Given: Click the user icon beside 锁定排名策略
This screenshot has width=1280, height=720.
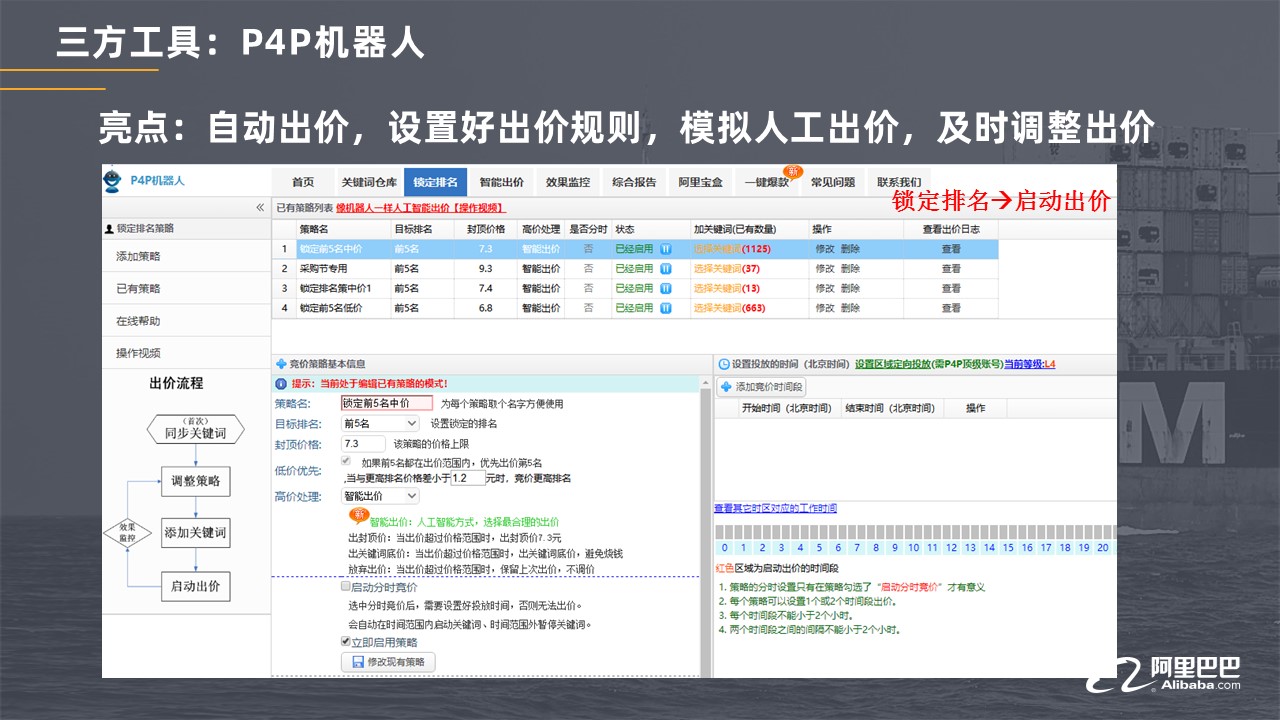Looking at the screenshot, I should [110, 229].
